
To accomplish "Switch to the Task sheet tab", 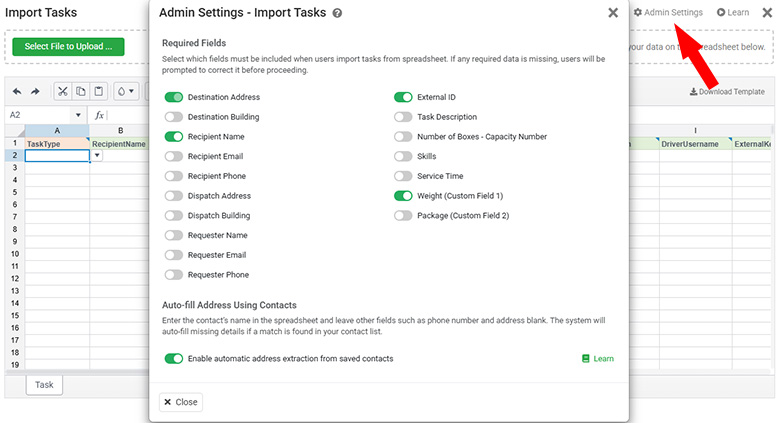I will (x=44, y=384).
